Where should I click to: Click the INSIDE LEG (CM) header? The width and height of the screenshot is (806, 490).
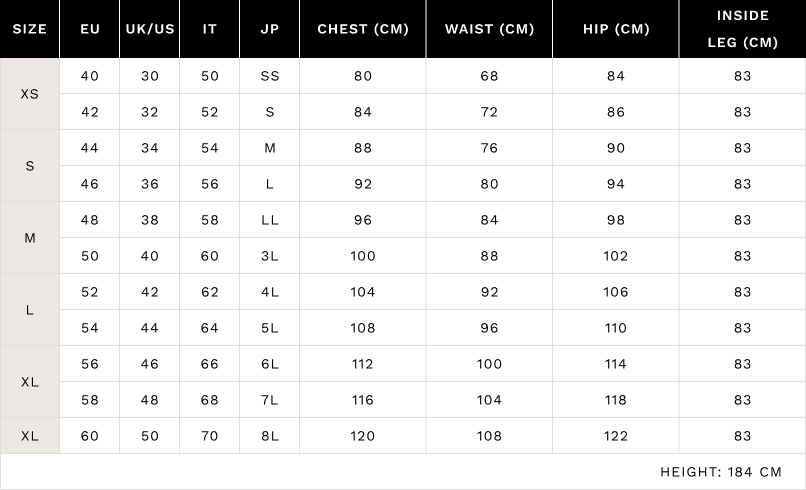click(742, 29)
